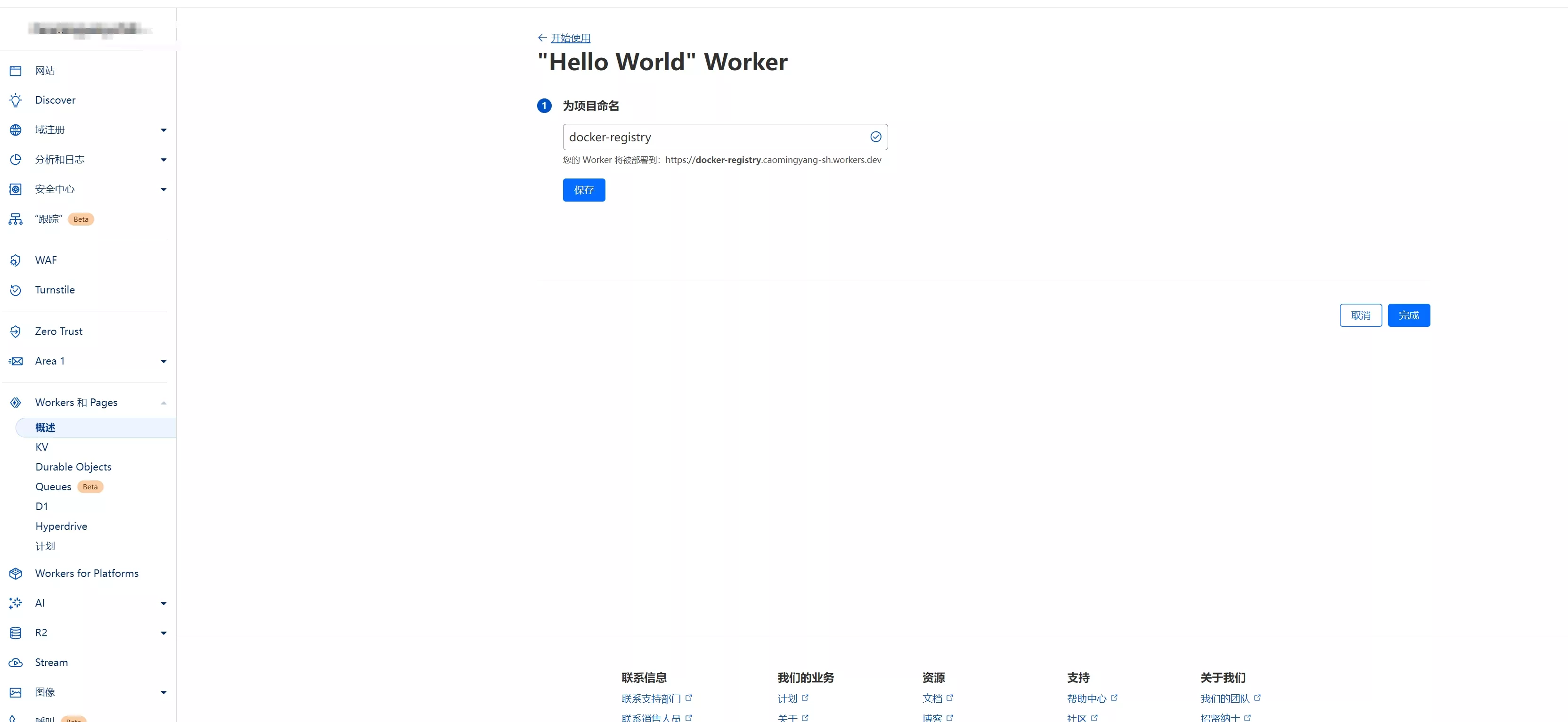The height and width of the screenshot is (722, 1568).
Task: Click the AI icon in sidebar
Action: click(x=16, y=602)
